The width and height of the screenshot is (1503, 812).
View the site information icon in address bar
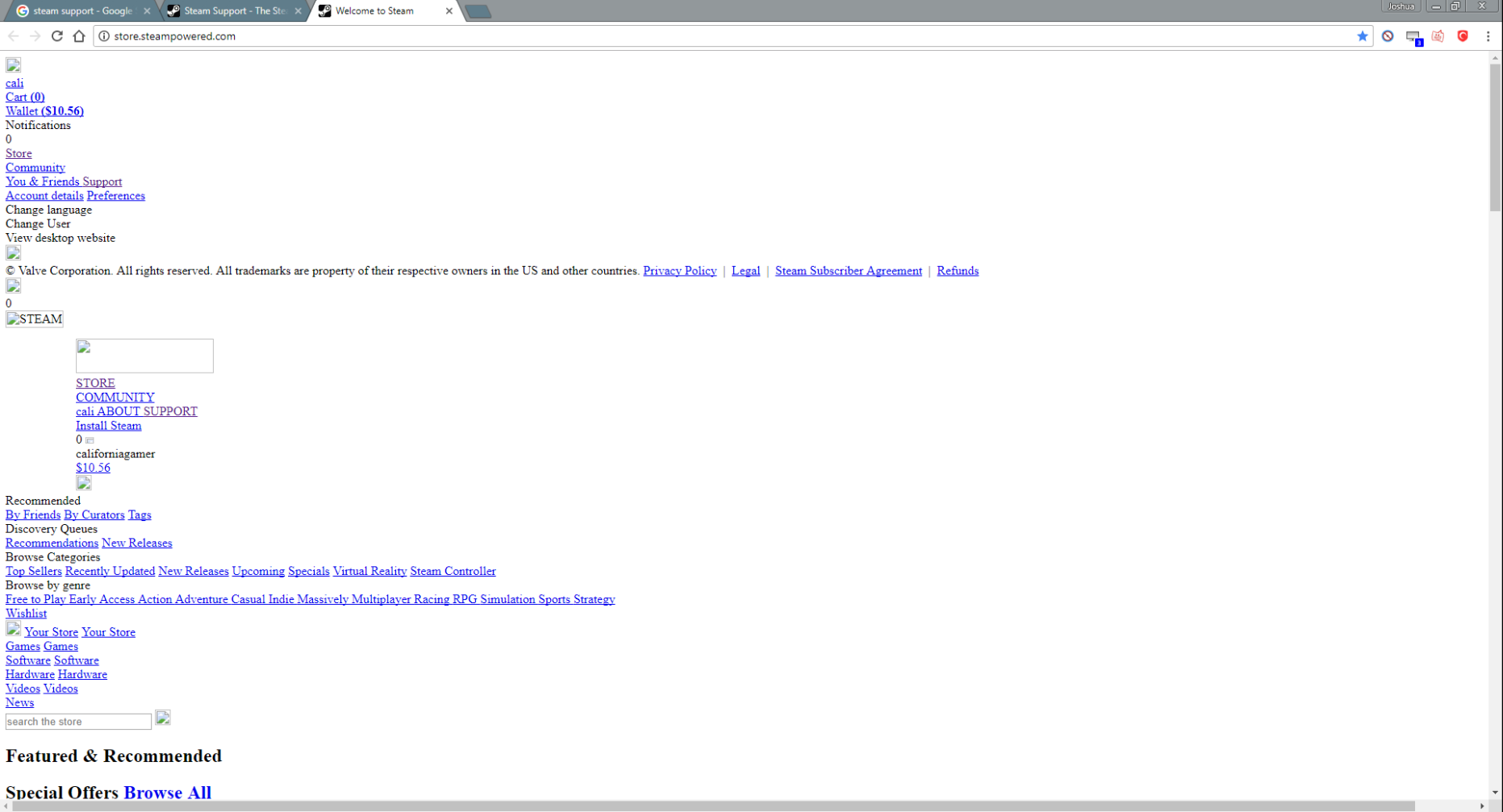point(102,36)
